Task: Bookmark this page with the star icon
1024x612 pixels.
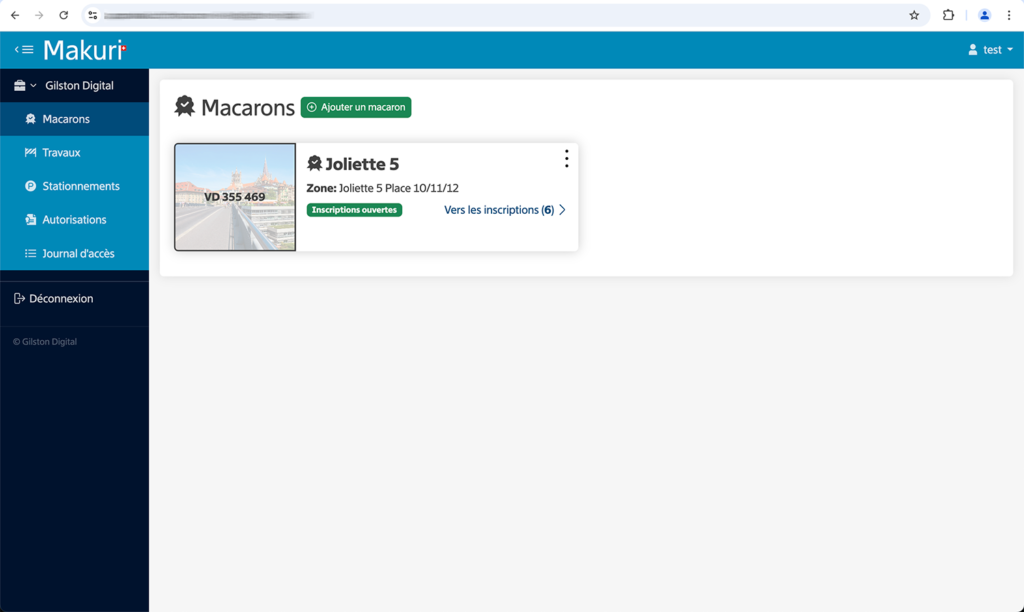Action: click(914, 15)
